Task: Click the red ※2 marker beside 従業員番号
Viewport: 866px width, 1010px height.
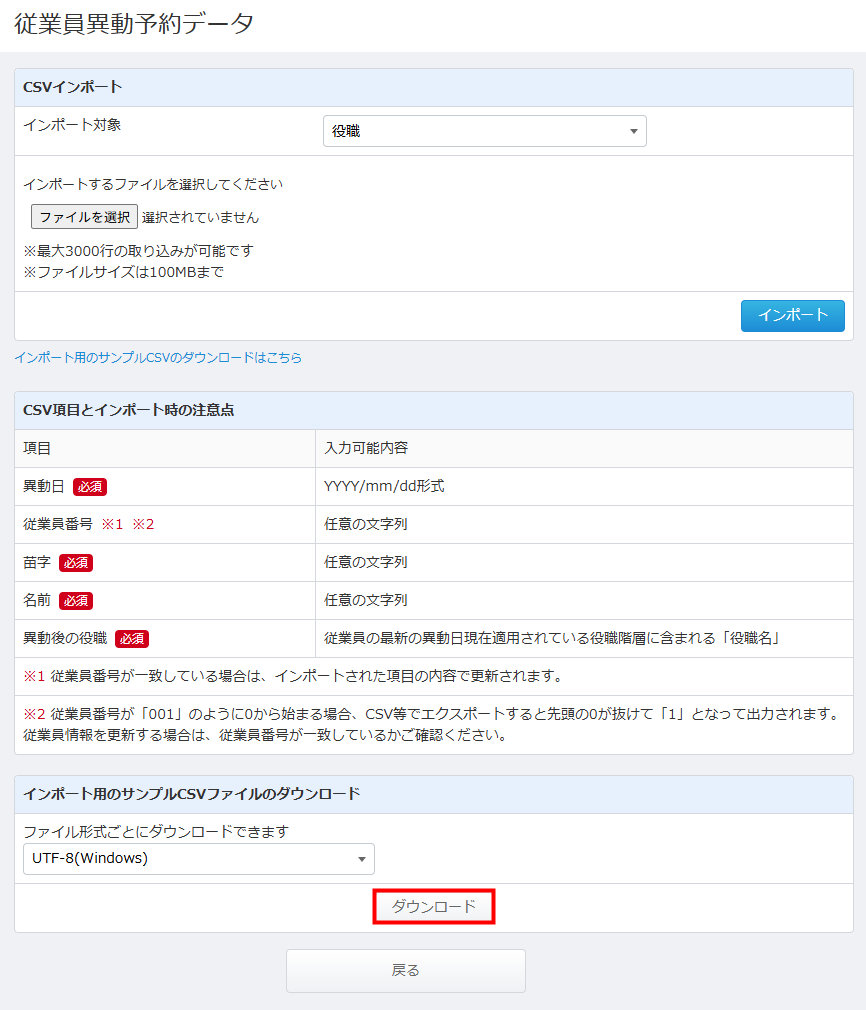Action: click(143, 525)
